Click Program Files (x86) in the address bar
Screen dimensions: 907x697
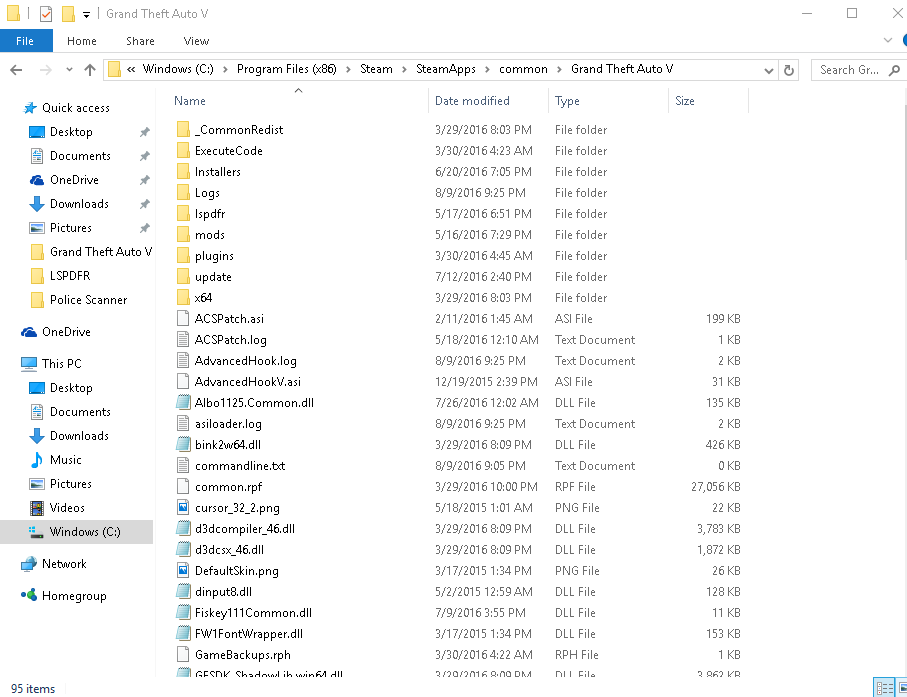point(286,69)
